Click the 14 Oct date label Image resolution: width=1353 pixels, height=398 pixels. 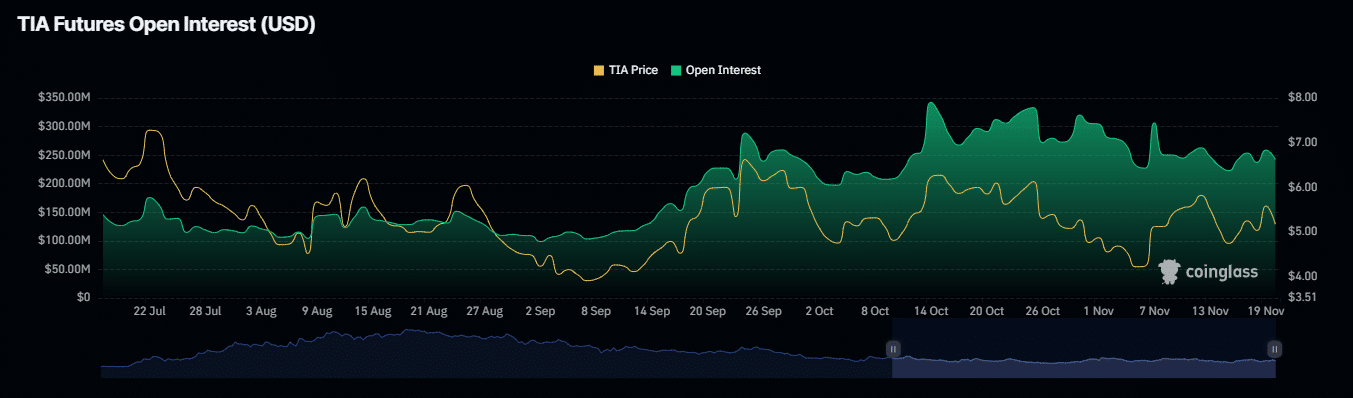[x=932, y=311]
